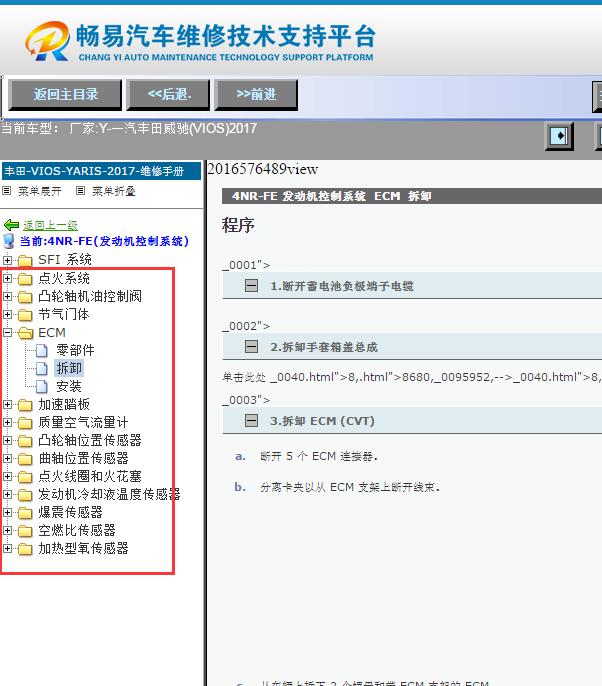Expand the 爆震传感器 tree node
The height and width of the screenshot is (686, 602).
coord(7,512)
